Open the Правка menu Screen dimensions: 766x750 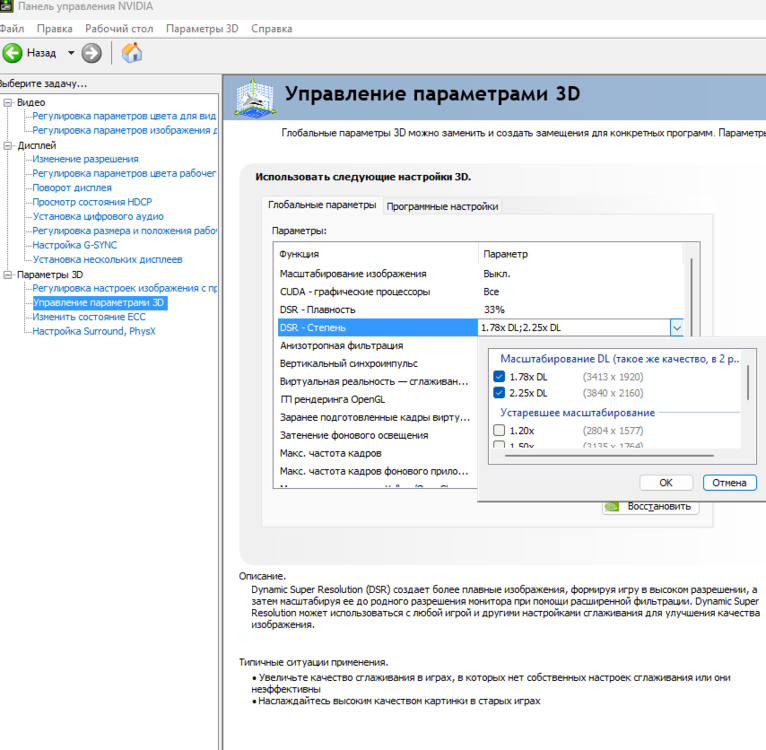55,29
